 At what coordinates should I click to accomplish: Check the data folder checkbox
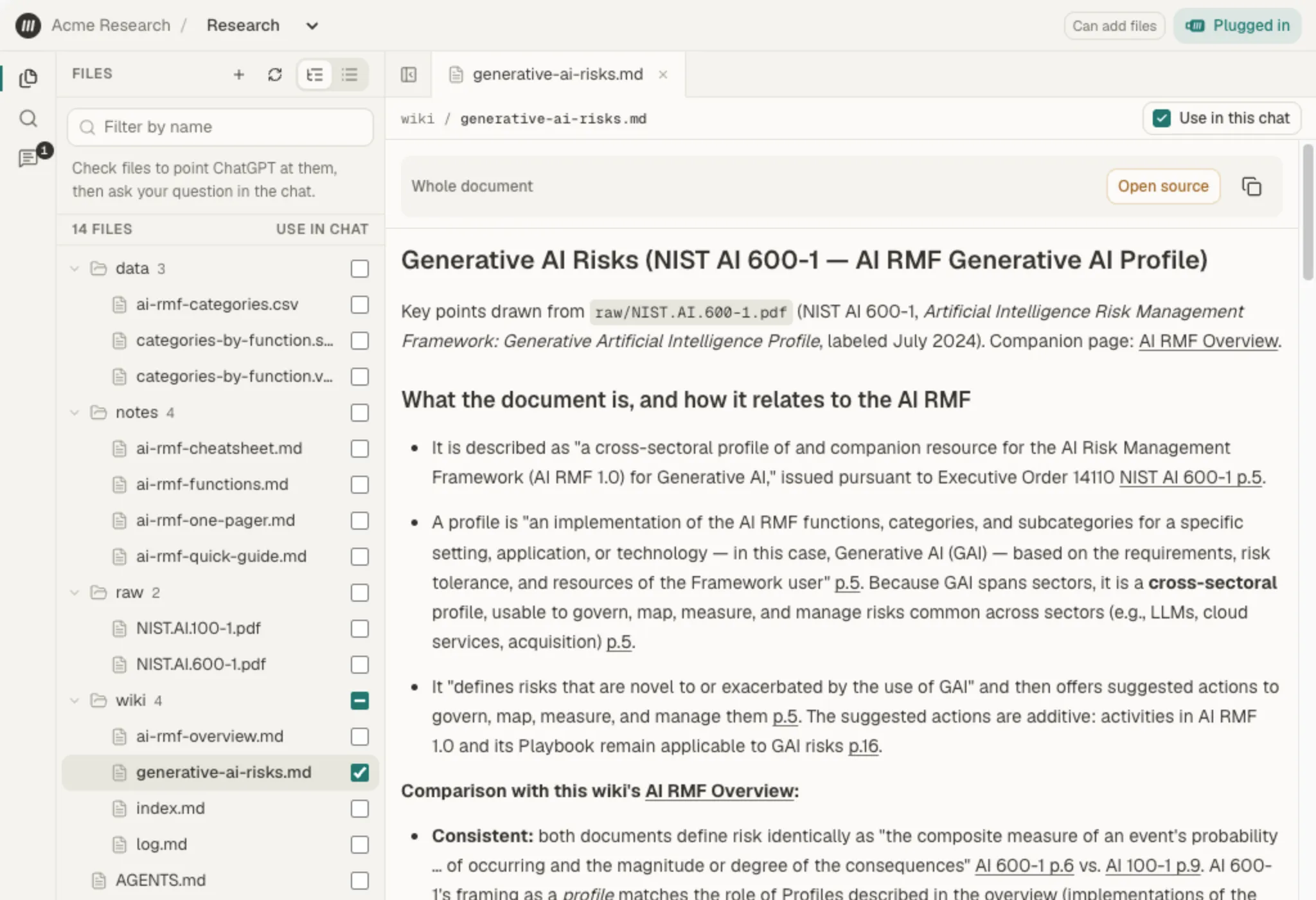[x=360, y=268]
